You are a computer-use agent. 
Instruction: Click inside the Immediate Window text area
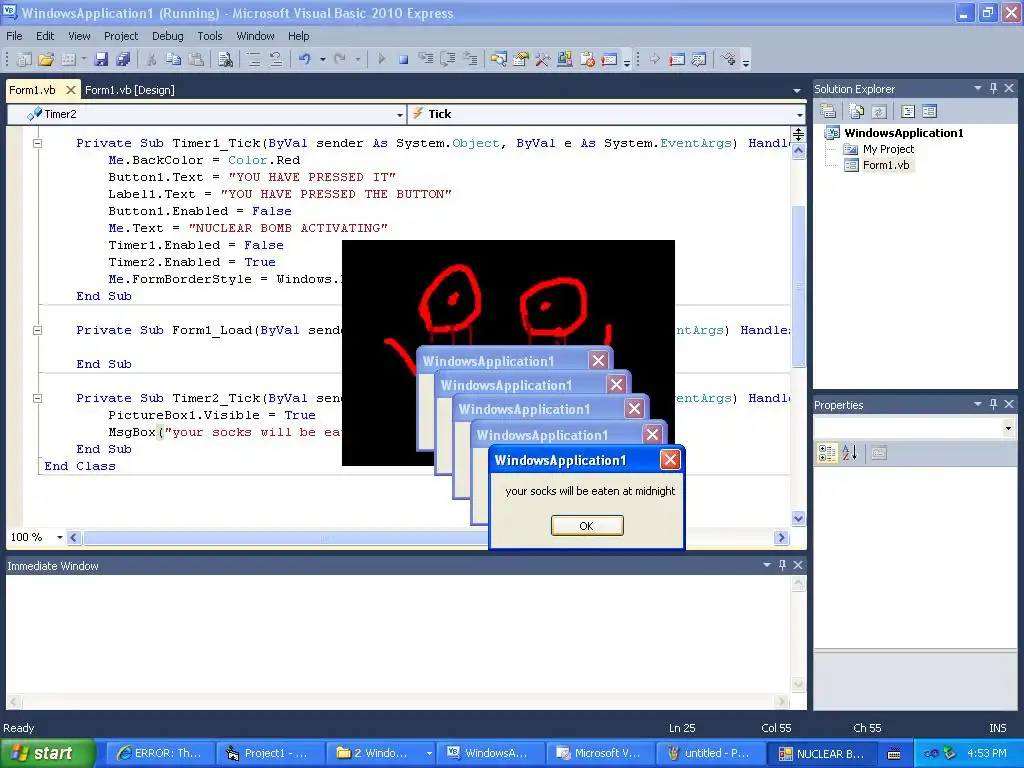398,635
